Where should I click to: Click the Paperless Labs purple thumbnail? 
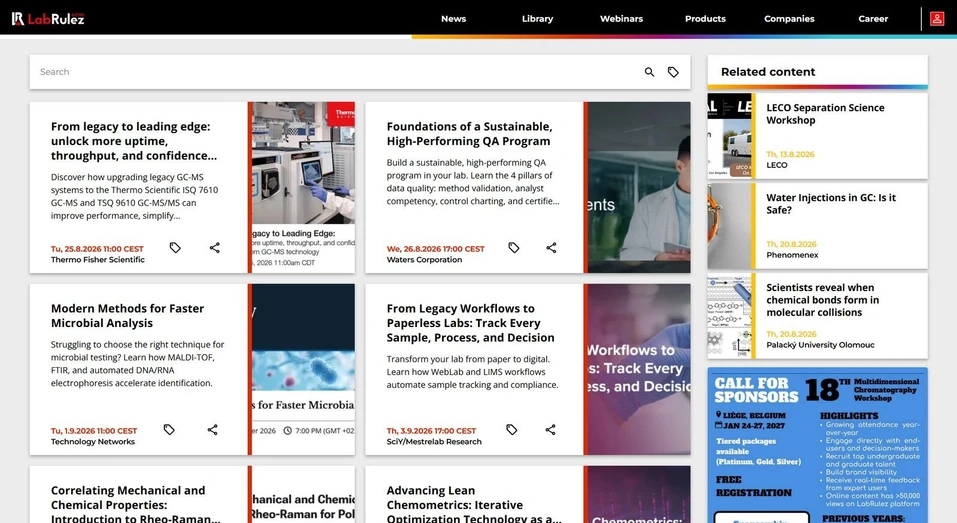[x=639, y=369]
